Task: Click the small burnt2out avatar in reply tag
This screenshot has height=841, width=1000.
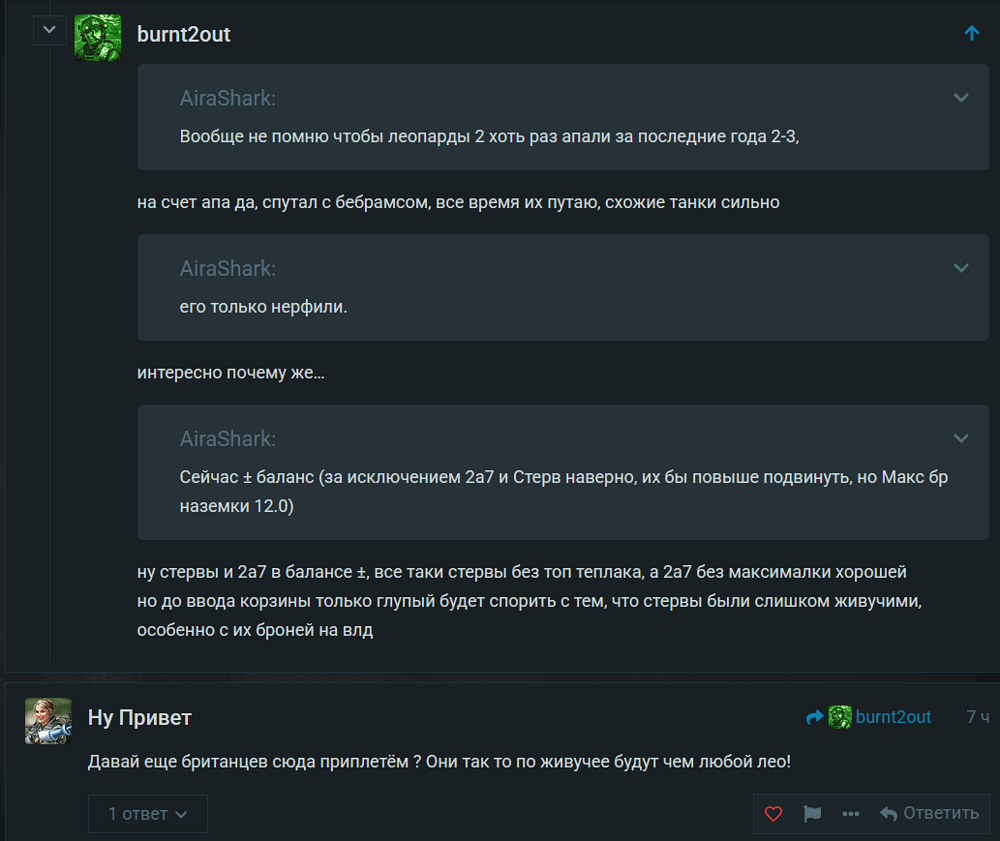Action: tap(840, 717)
